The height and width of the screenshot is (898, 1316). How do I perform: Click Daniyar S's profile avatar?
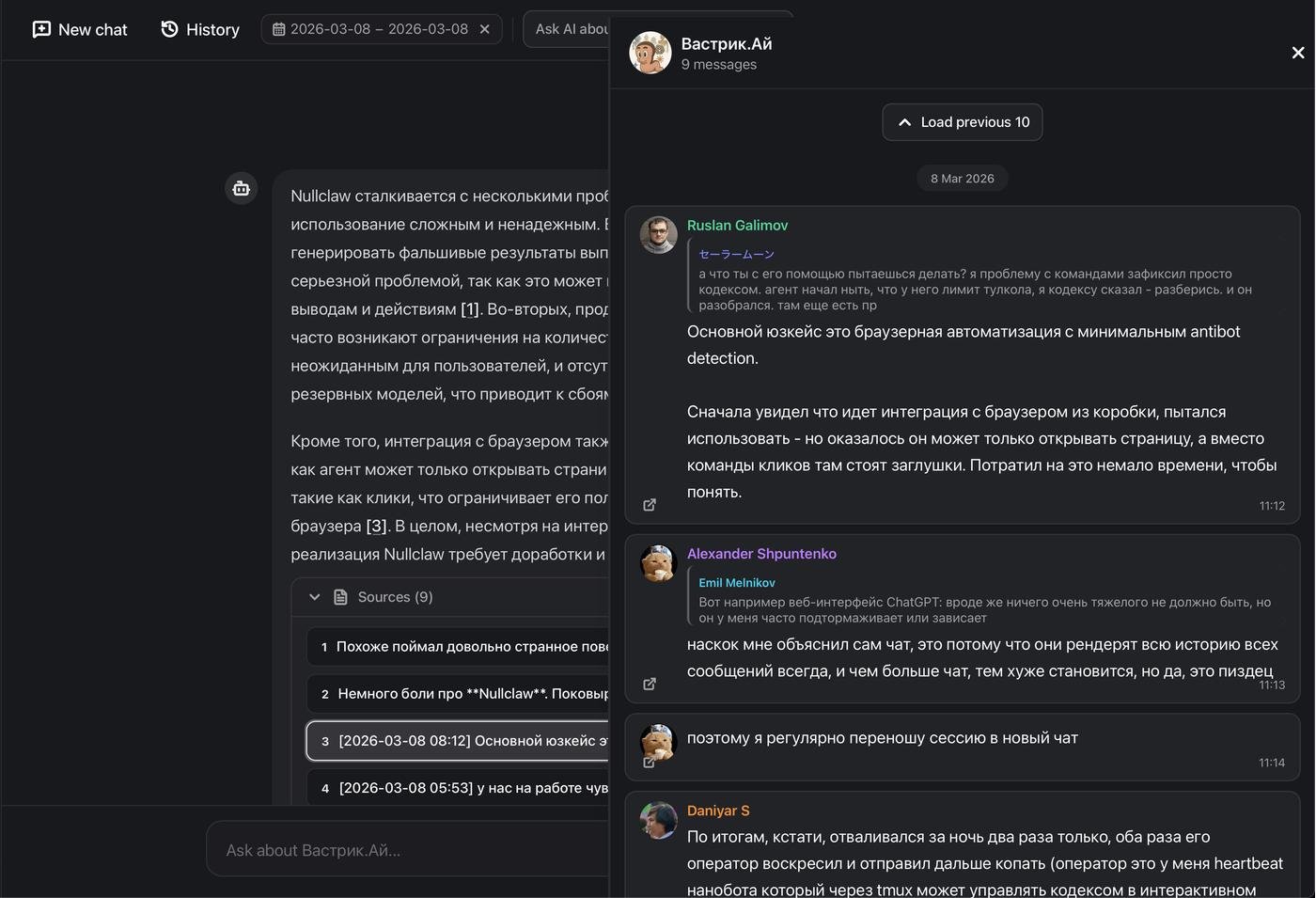[658, 820]
